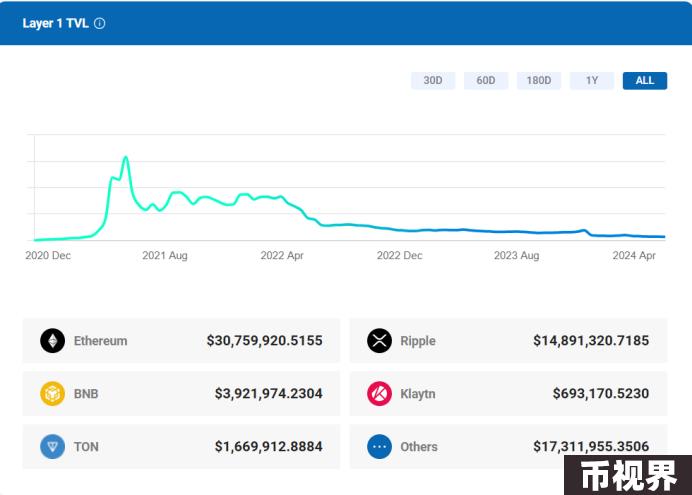The height and width of the screenshot is (495, 692).
Task: Click Klaytn value $693,170.5230
Action: (x=601, y=394)
